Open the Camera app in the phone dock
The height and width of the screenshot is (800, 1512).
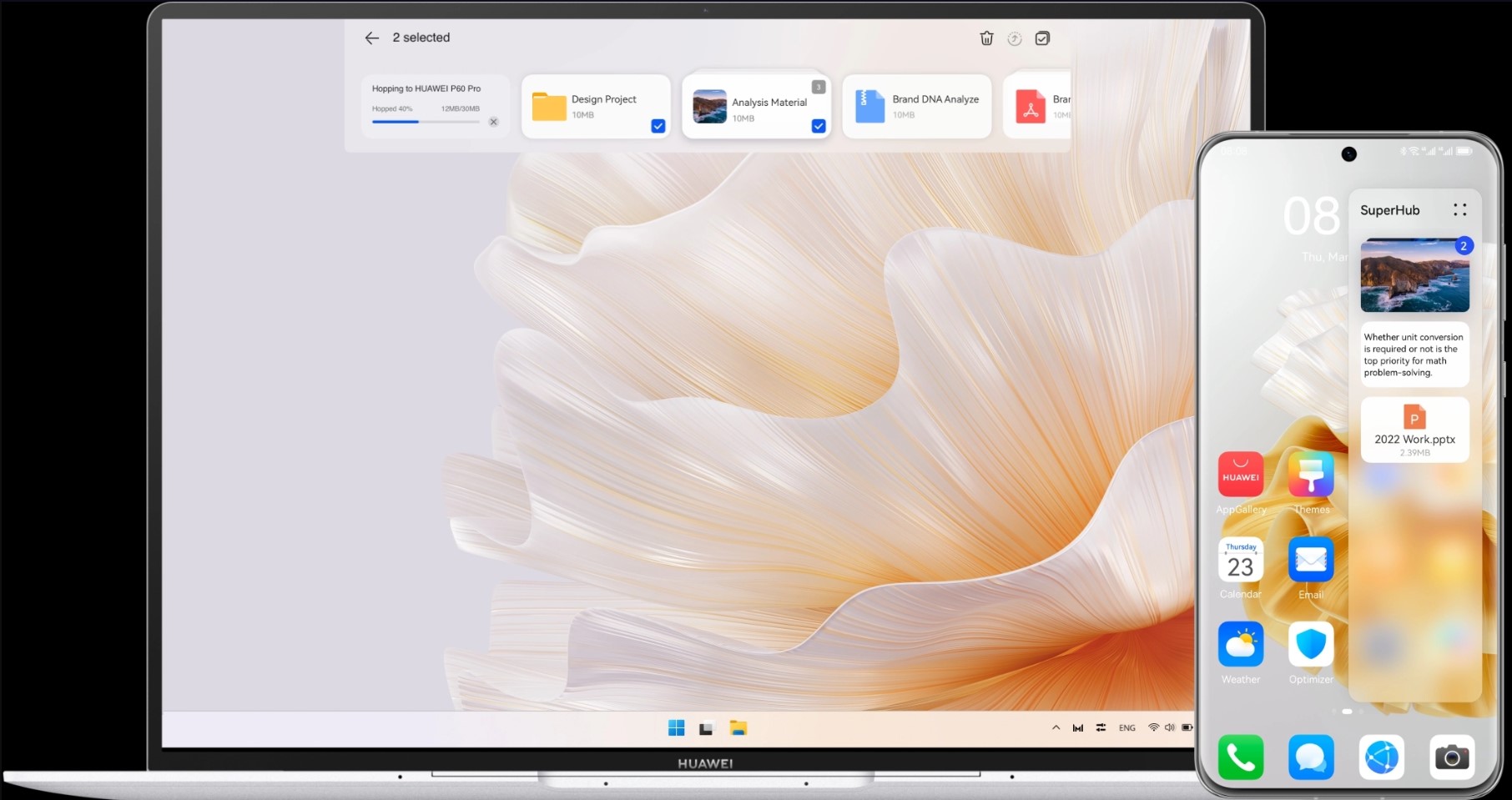(1452, 757)
